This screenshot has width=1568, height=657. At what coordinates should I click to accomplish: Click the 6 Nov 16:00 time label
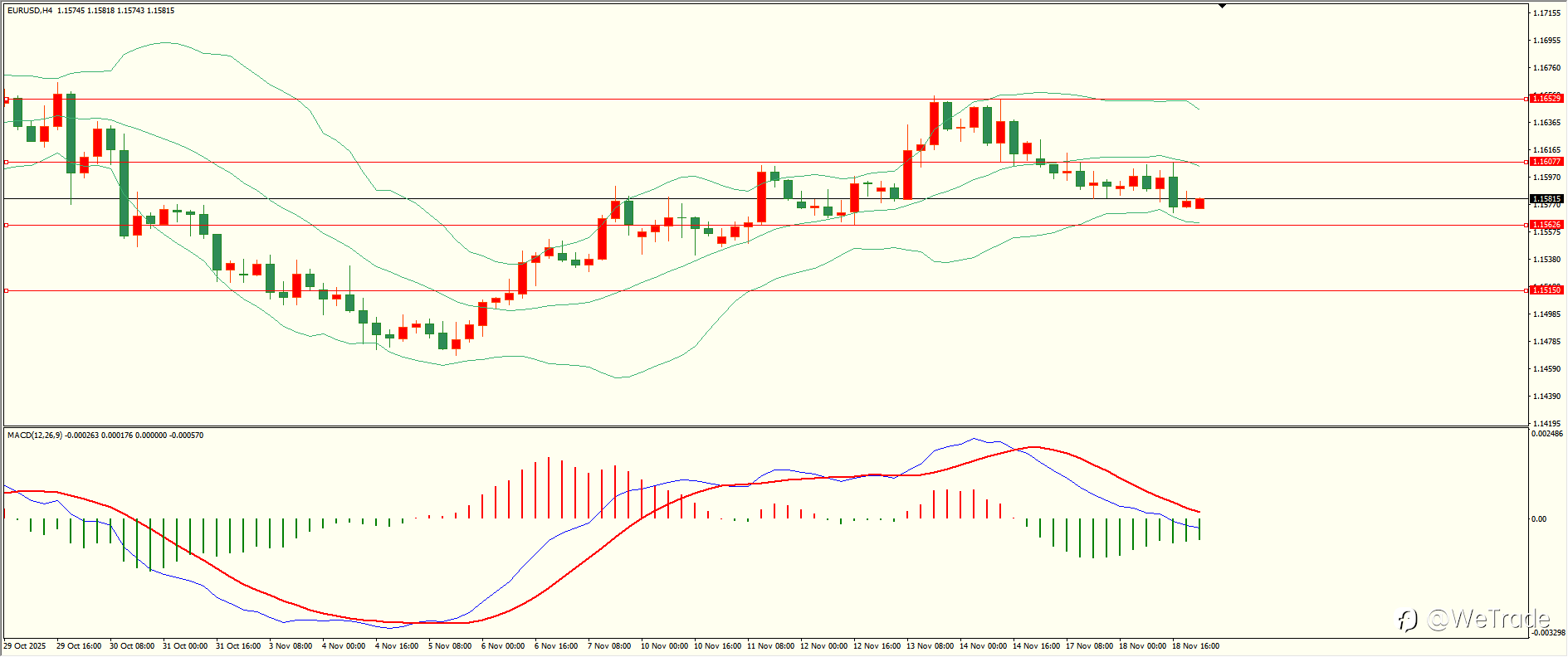pyautogui.click(x=556, y=646)
